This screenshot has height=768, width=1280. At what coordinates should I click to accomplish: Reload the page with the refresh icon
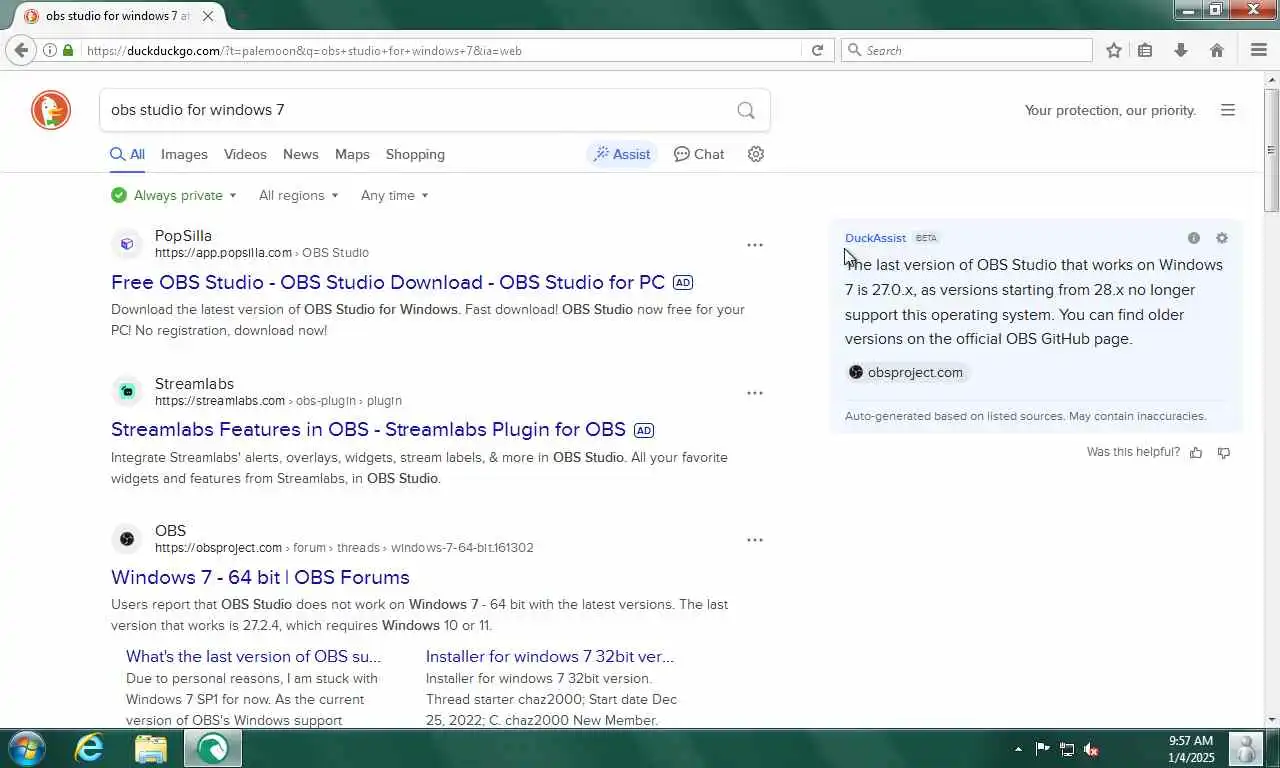point(817,50)
